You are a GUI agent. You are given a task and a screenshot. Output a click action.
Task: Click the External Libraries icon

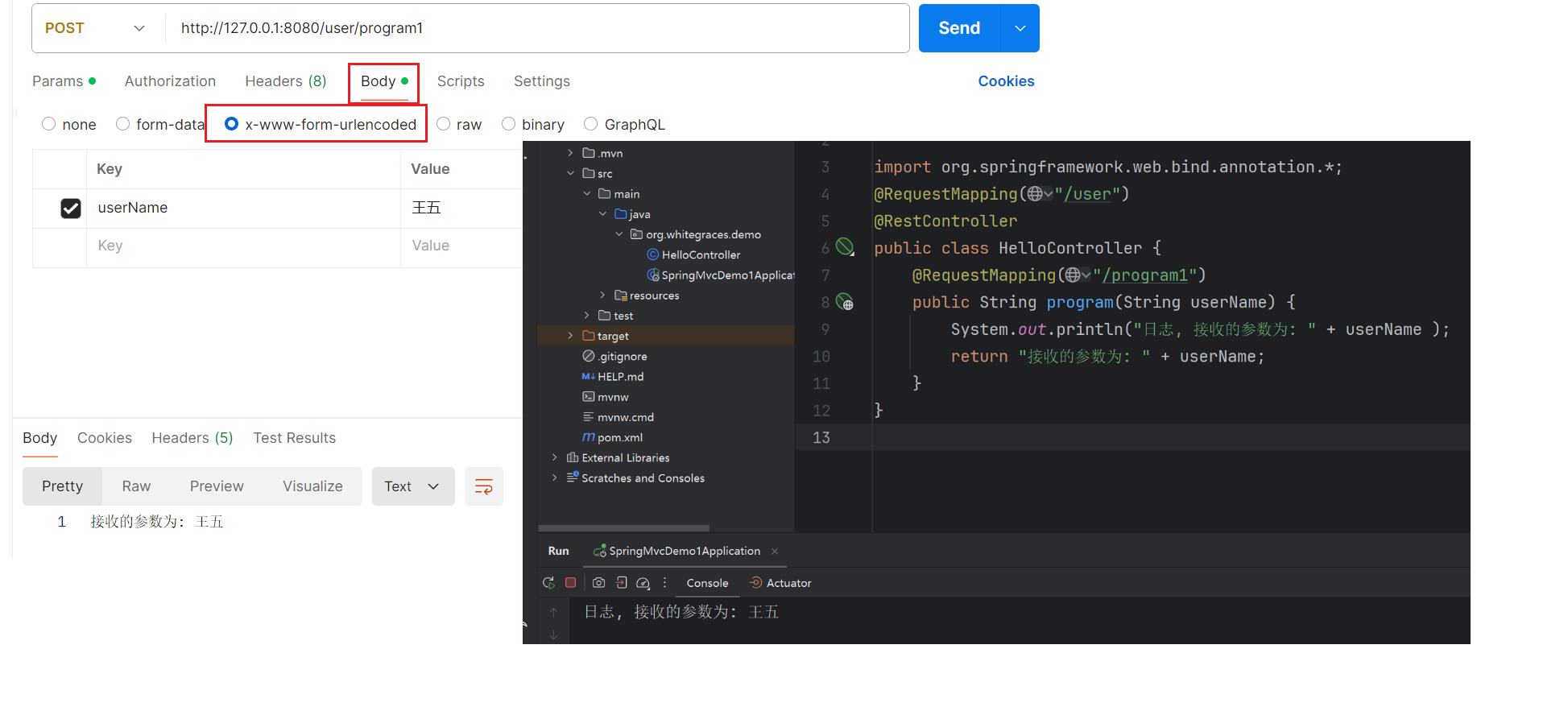pos(573,457)
